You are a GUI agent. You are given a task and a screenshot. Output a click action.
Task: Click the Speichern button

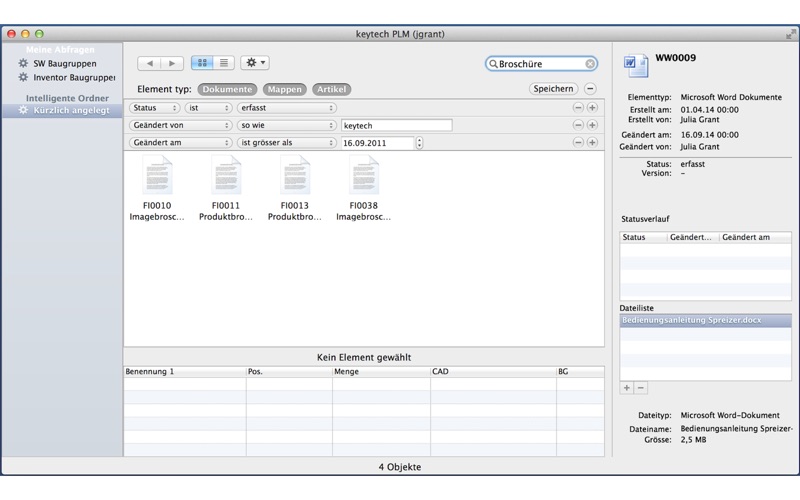(554, 89)
